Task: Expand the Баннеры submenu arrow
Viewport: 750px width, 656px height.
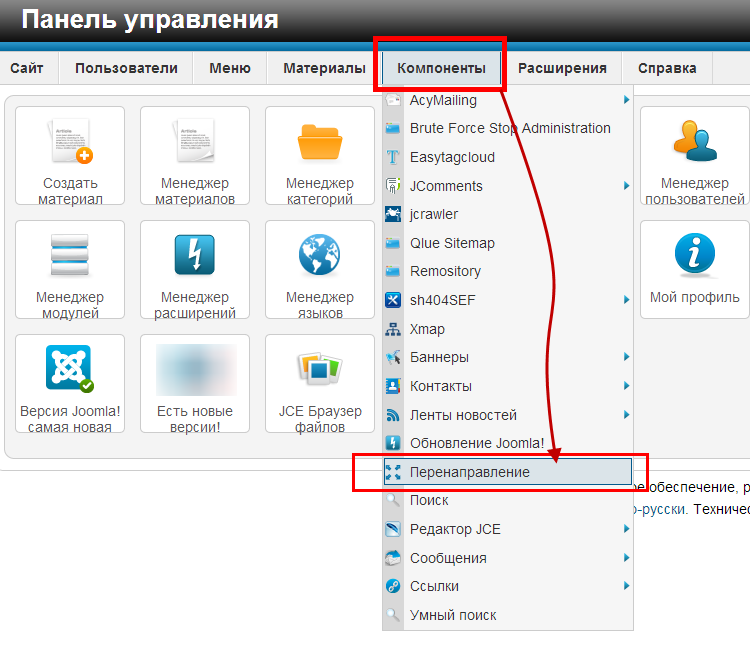Action: coord(626,357)
